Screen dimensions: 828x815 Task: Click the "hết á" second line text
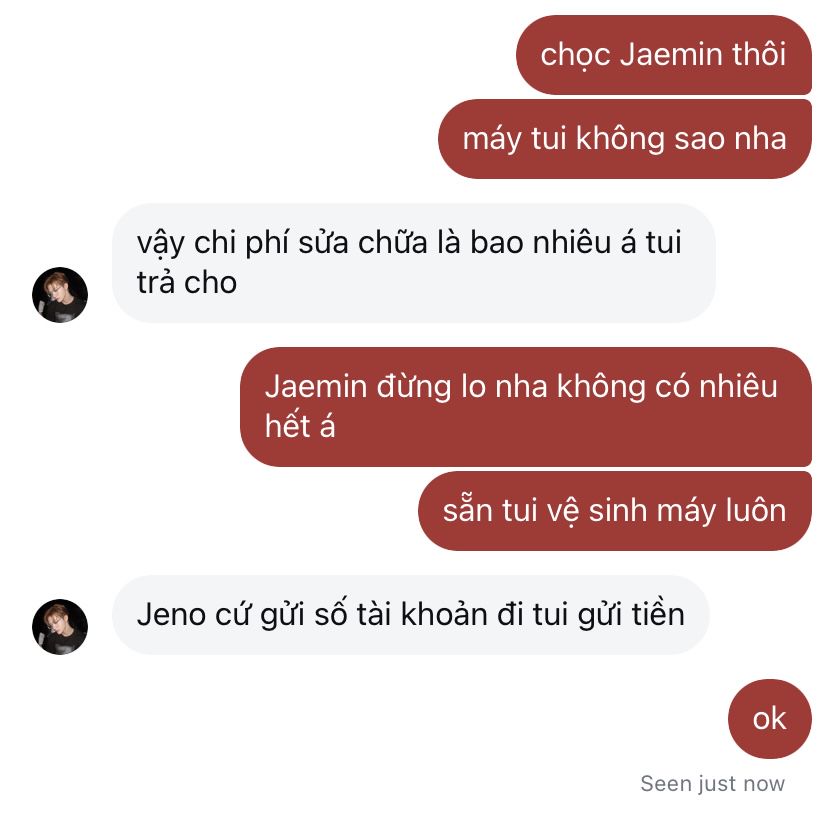tap(300, 426)
